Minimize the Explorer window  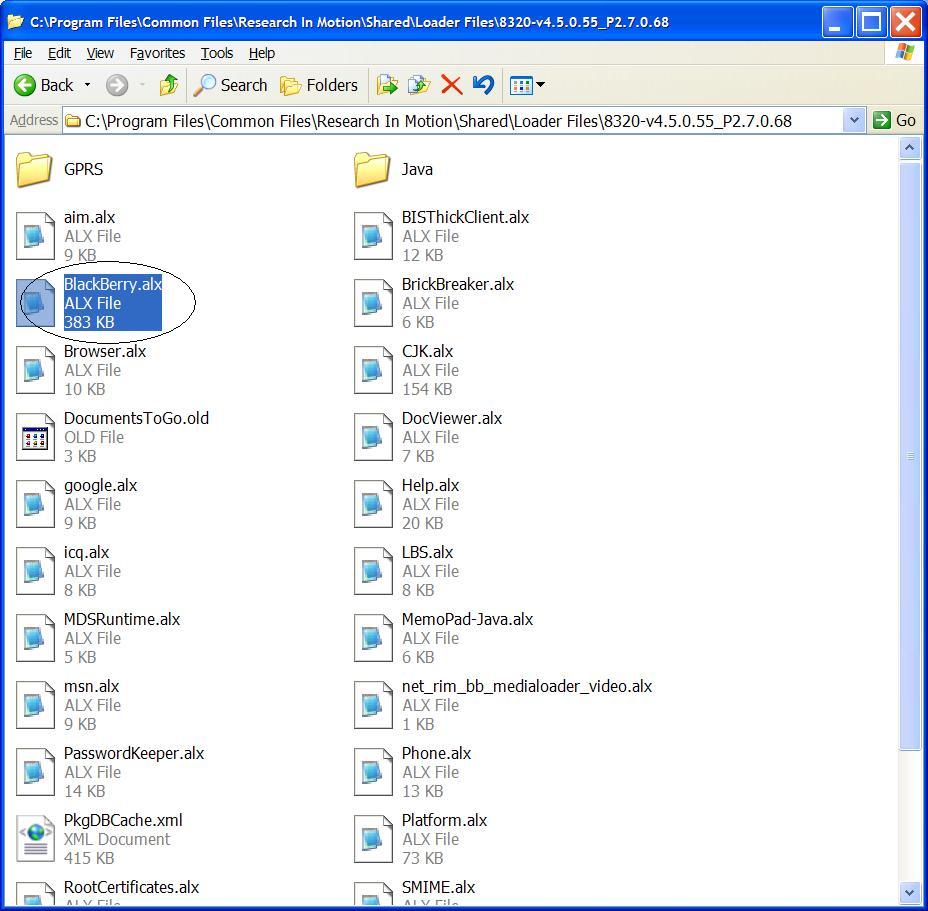pyautogui.click(x=836, y=22)
